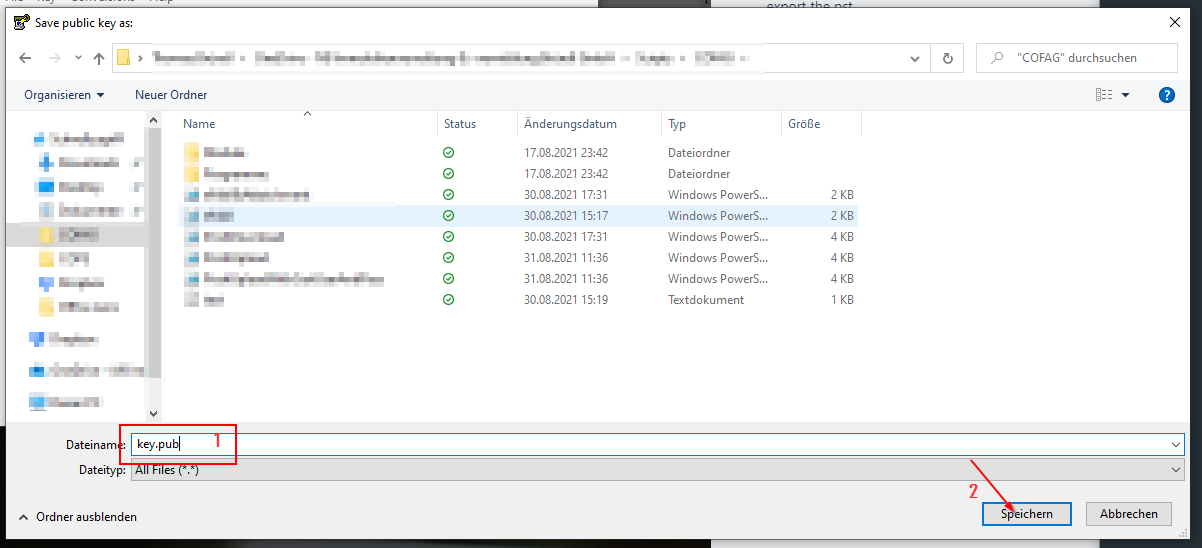Screen dimensions: 1202x548
Task: Click the search magnifier icon
Action: [x=996, y=58]
